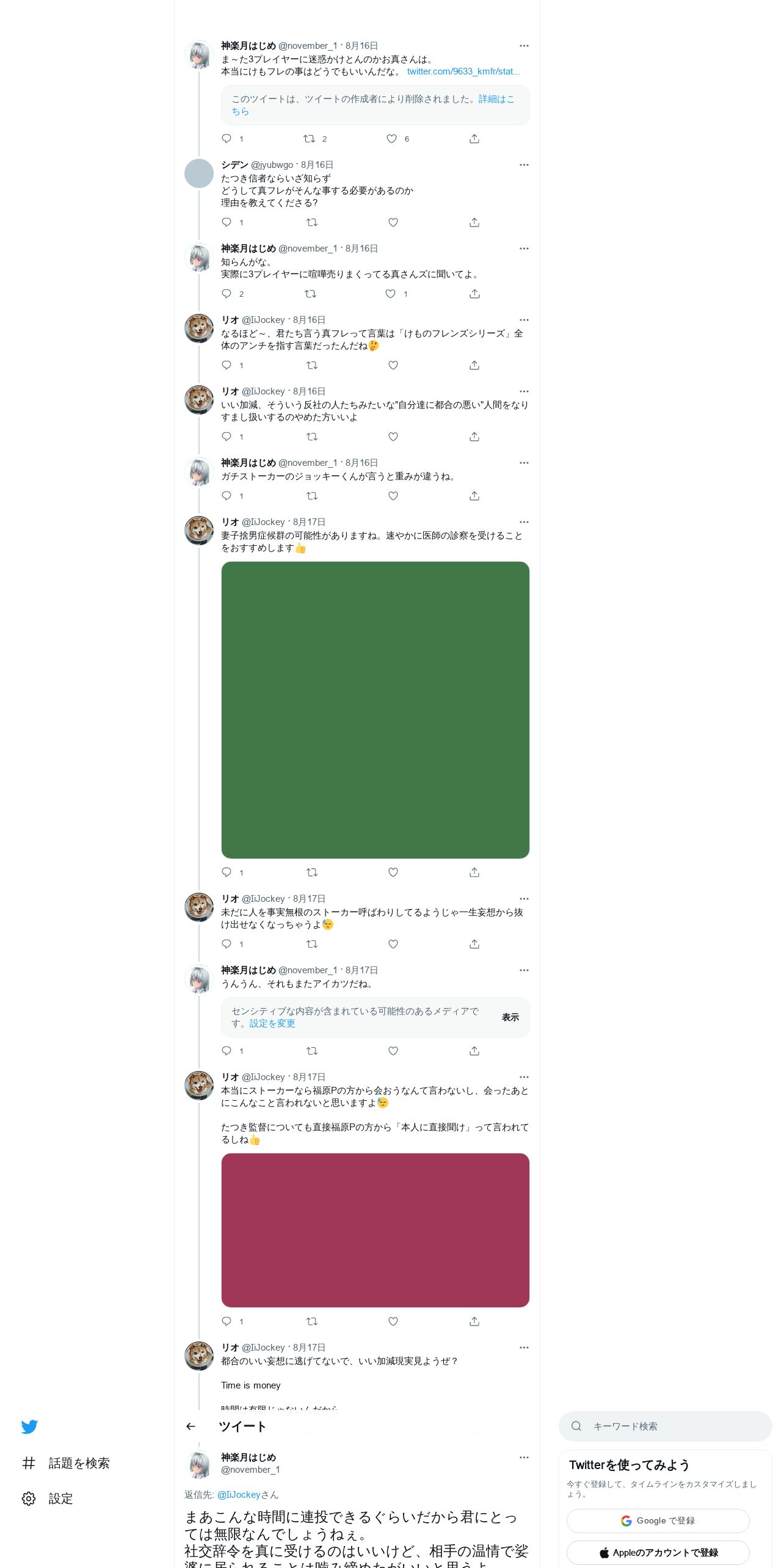Open more menu on first 神楽月はじめ tweet
784x1568 pixels.
coord(524,46)
